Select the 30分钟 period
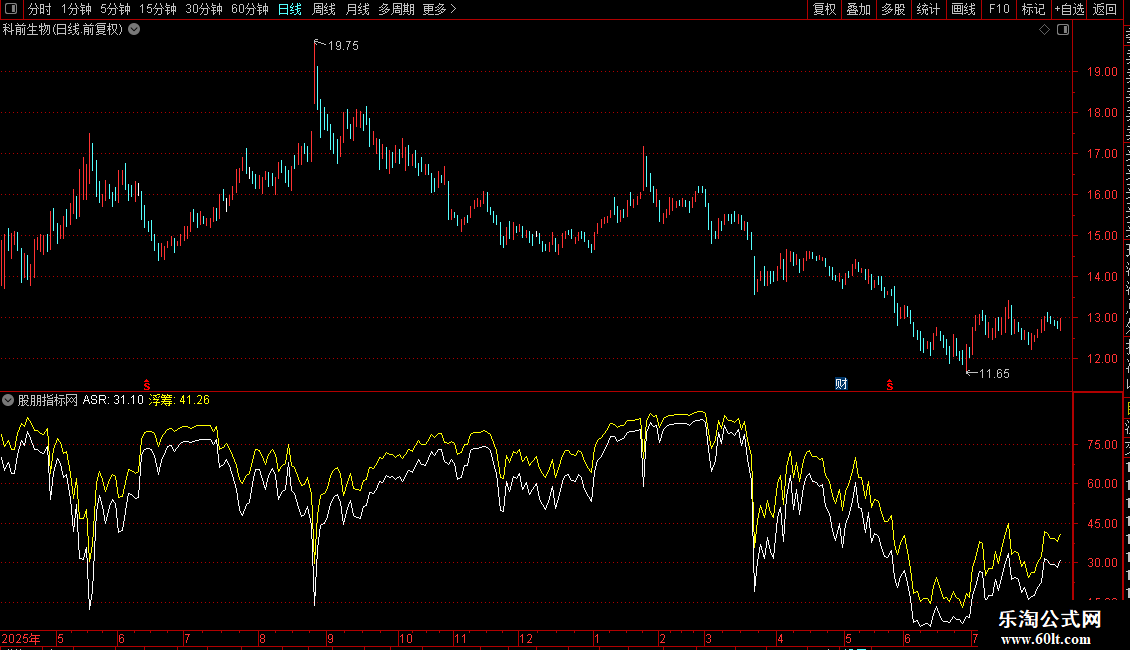The image size is (1130, 650). [x=204, y=9]
